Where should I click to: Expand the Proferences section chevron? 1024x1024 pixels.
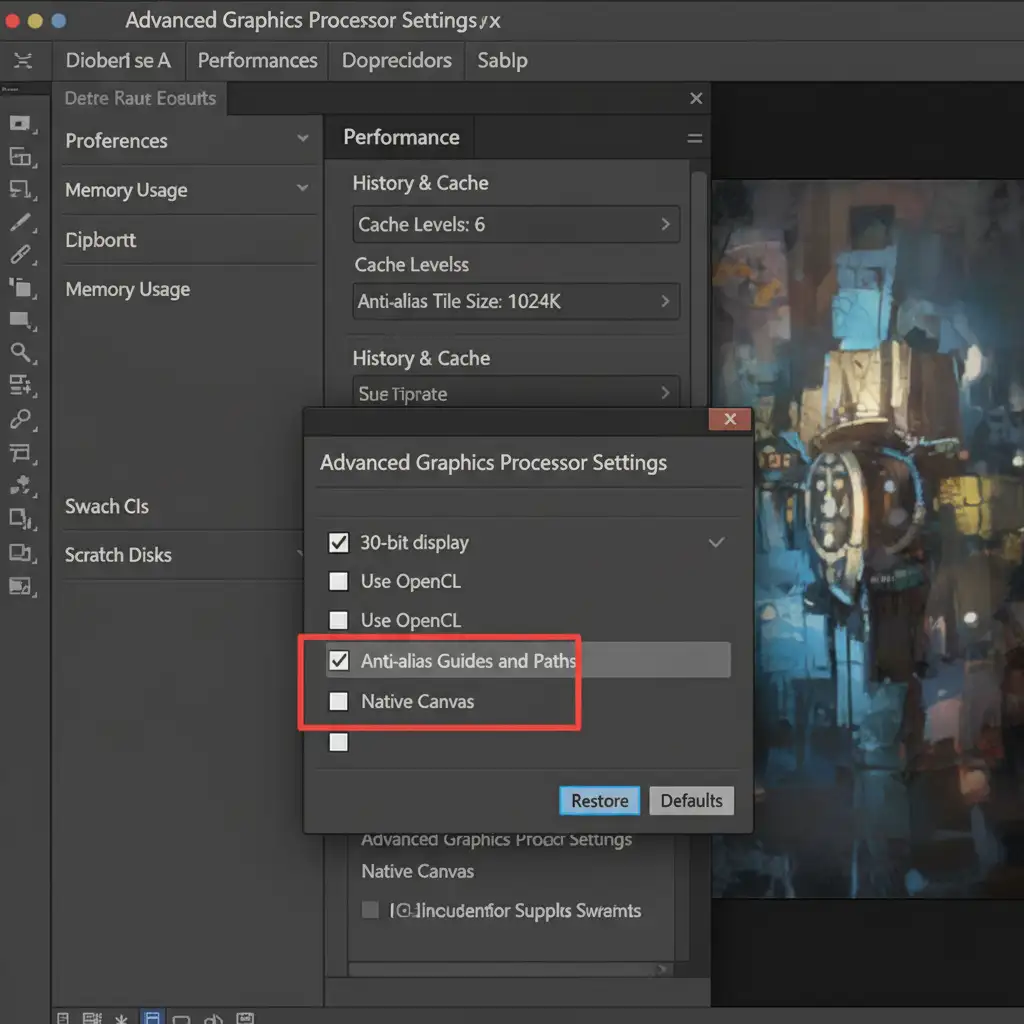[303, 139]
